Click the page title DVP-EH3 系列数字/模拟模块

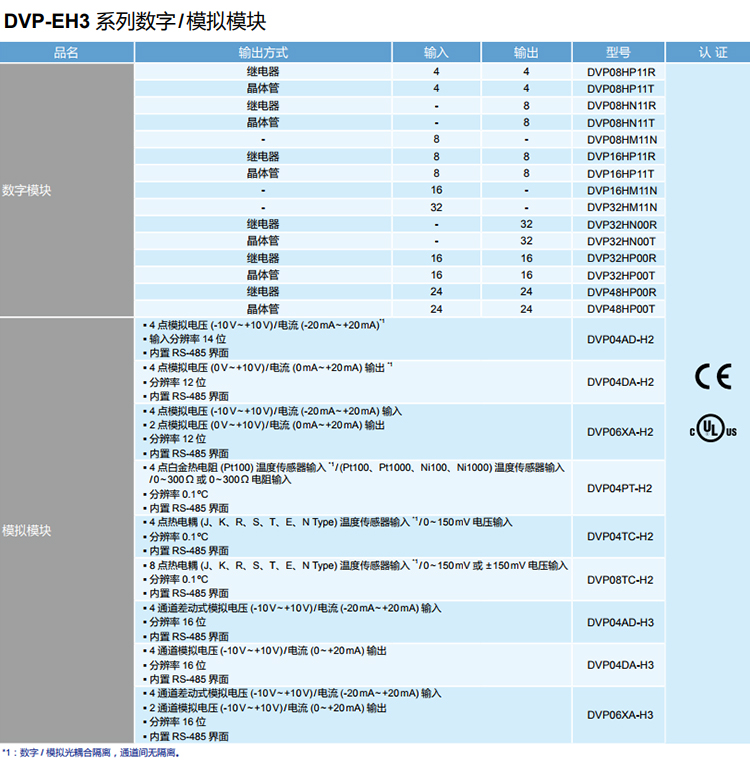[x=135, y=21]
